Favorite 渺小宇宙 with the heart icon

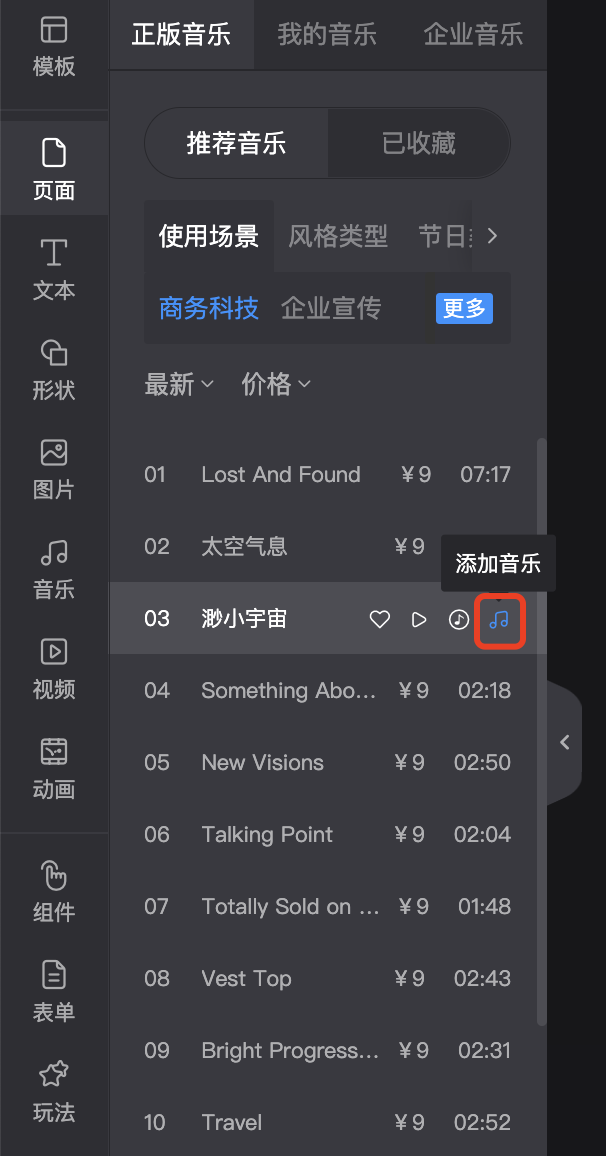click(x=379, y=619)
